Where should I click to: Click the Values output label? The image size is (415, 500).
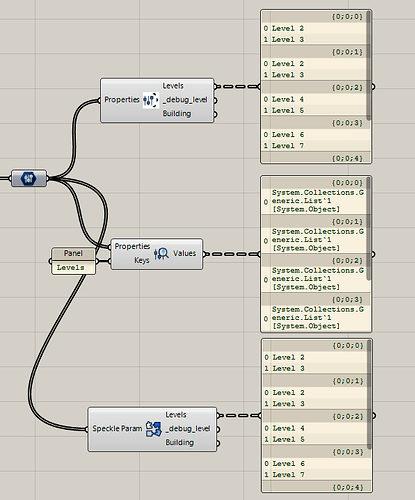pyautogui.click(x=184, y=253)
